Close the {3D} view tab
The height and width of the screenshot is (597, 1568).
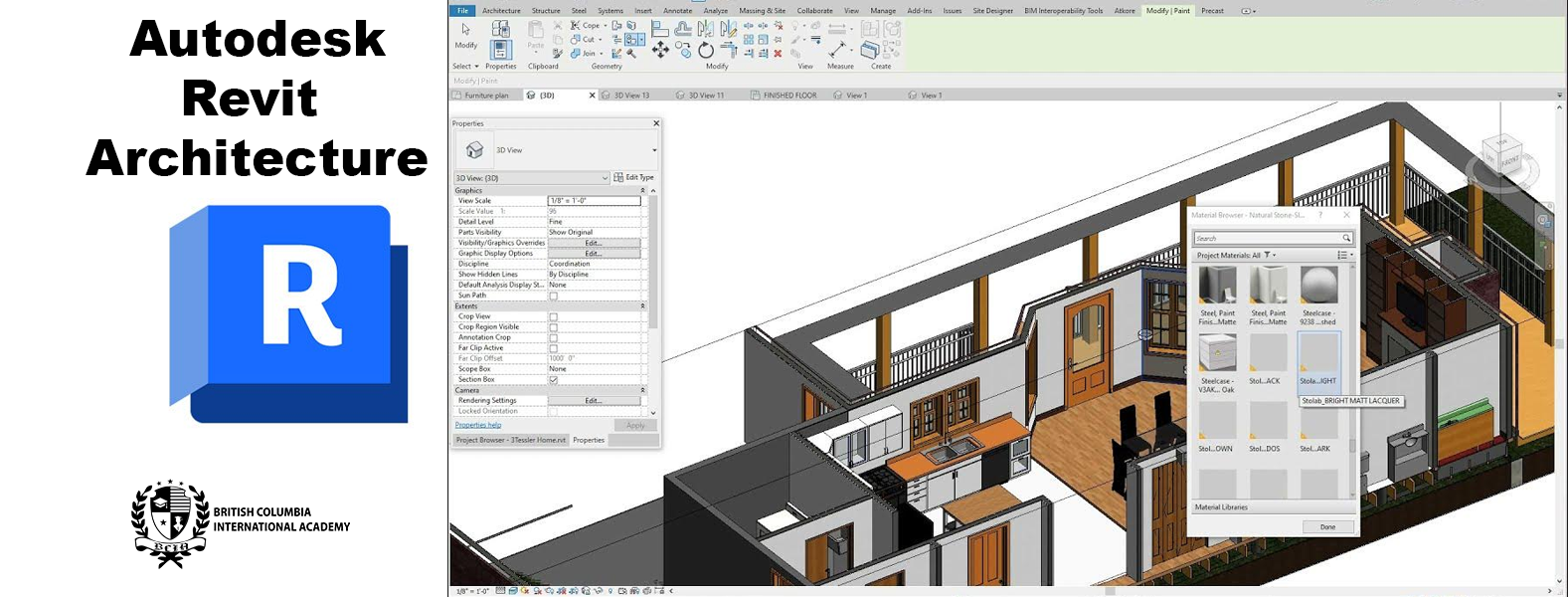pyautogui.click(x=592, y=96)
